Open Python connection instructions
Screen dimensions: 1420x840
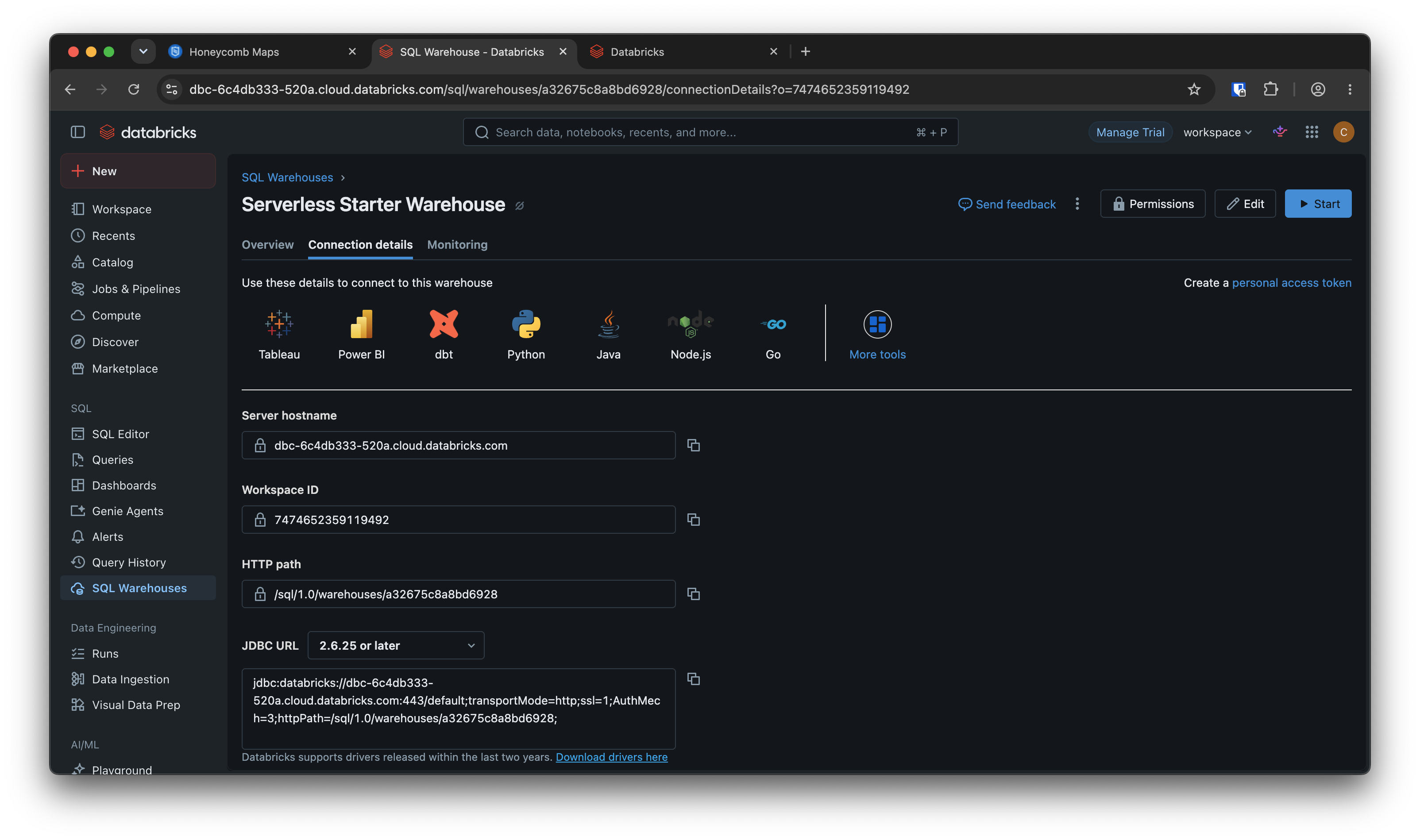(x=526, y=335)
